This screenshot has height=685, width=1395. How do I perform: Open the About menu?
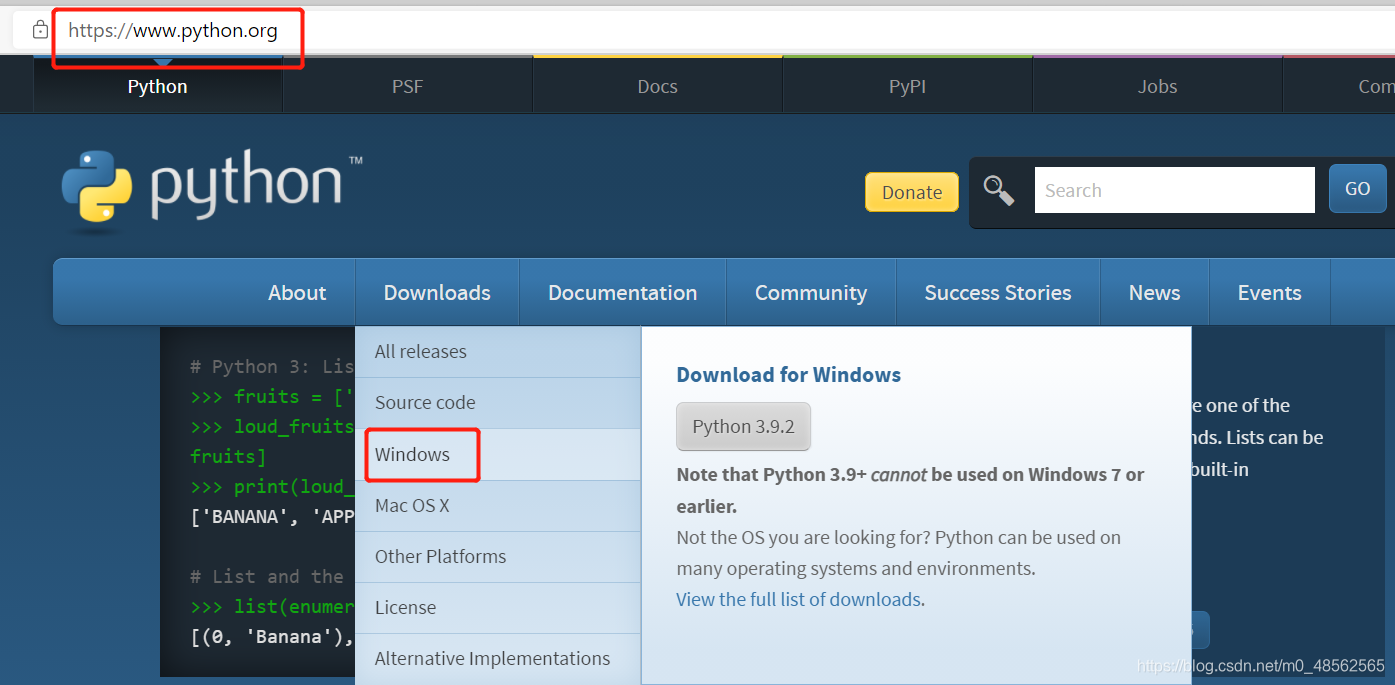[297, 293]
